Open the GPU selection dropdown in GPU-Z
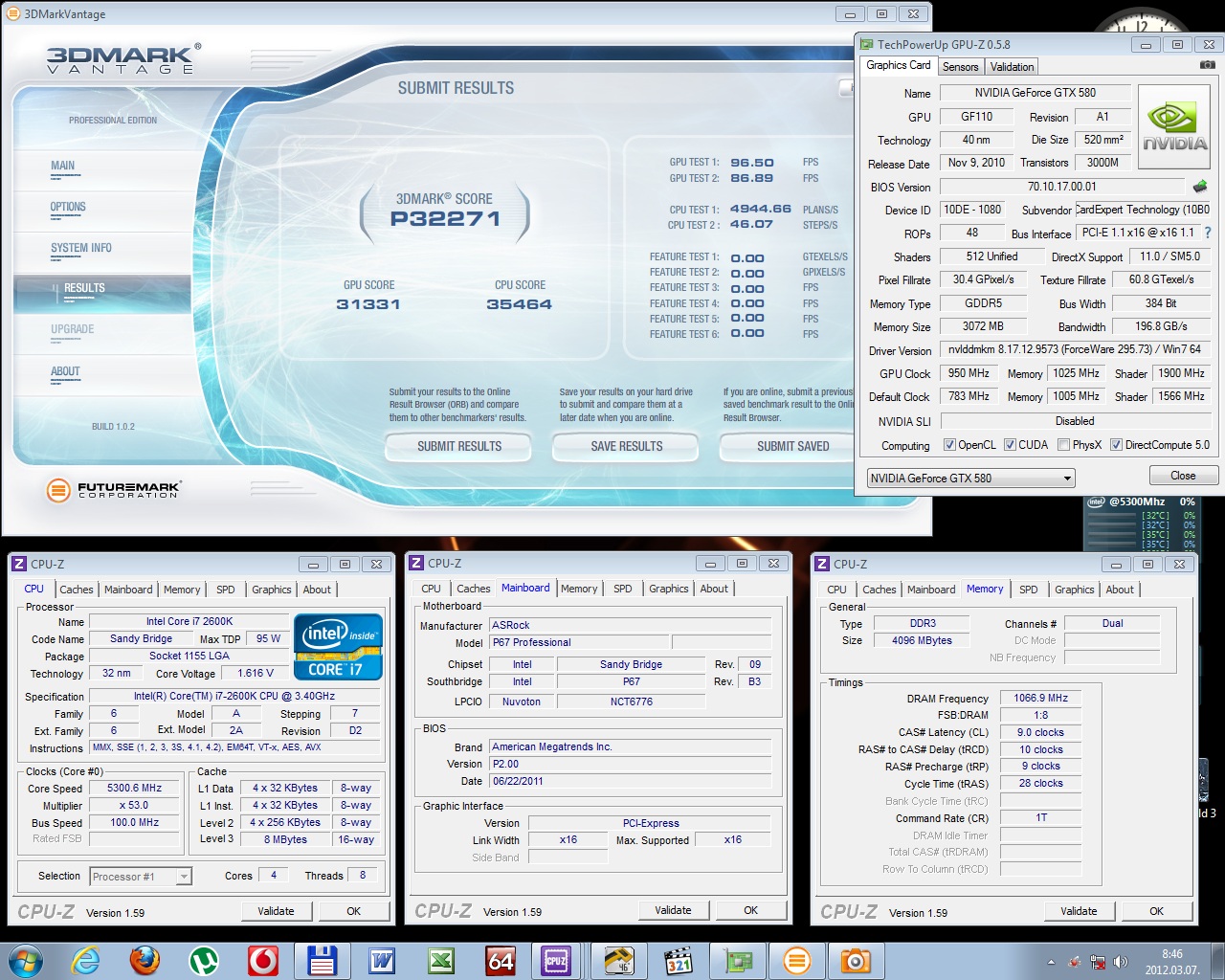 (x=970, y=478)
